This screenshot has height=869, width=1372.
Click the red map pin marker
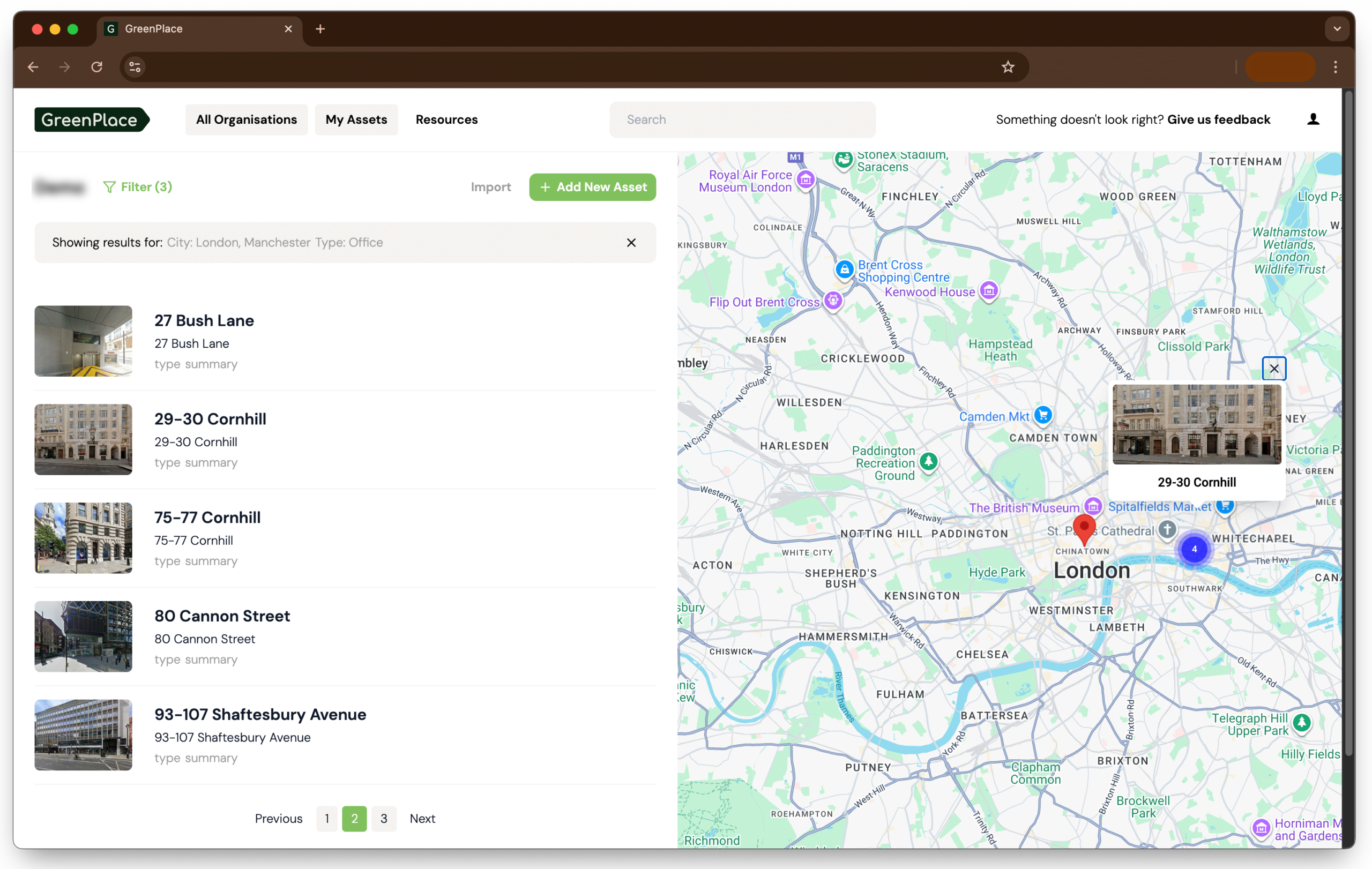pyautogui.click(x=1084, y=527)
